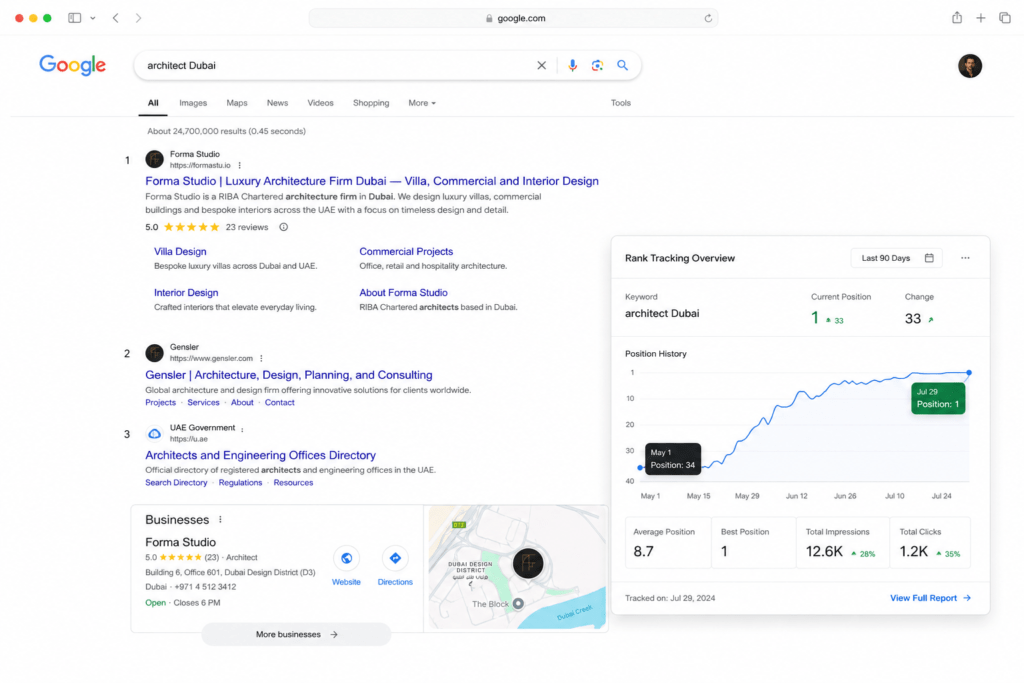
Task: Open the Businesses section options menu
Action: [x=220, y=520]
